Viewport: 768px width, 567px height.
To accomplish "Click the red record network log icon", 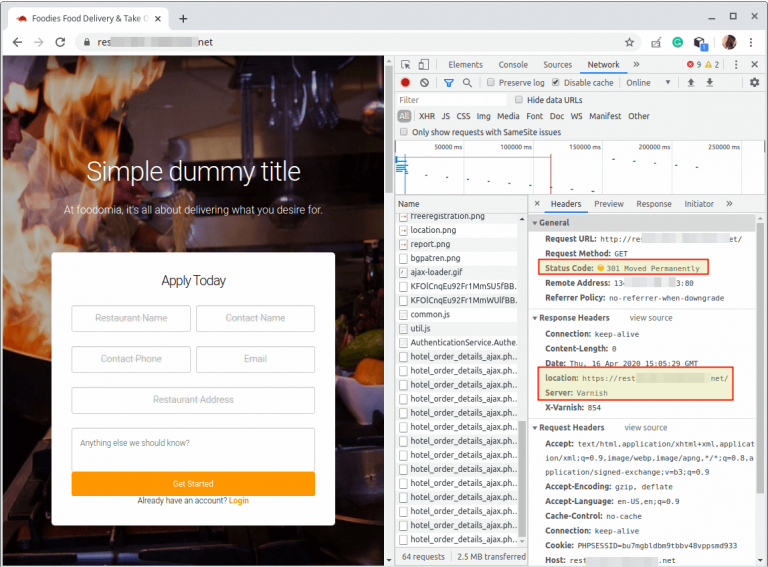I will 406,83.
